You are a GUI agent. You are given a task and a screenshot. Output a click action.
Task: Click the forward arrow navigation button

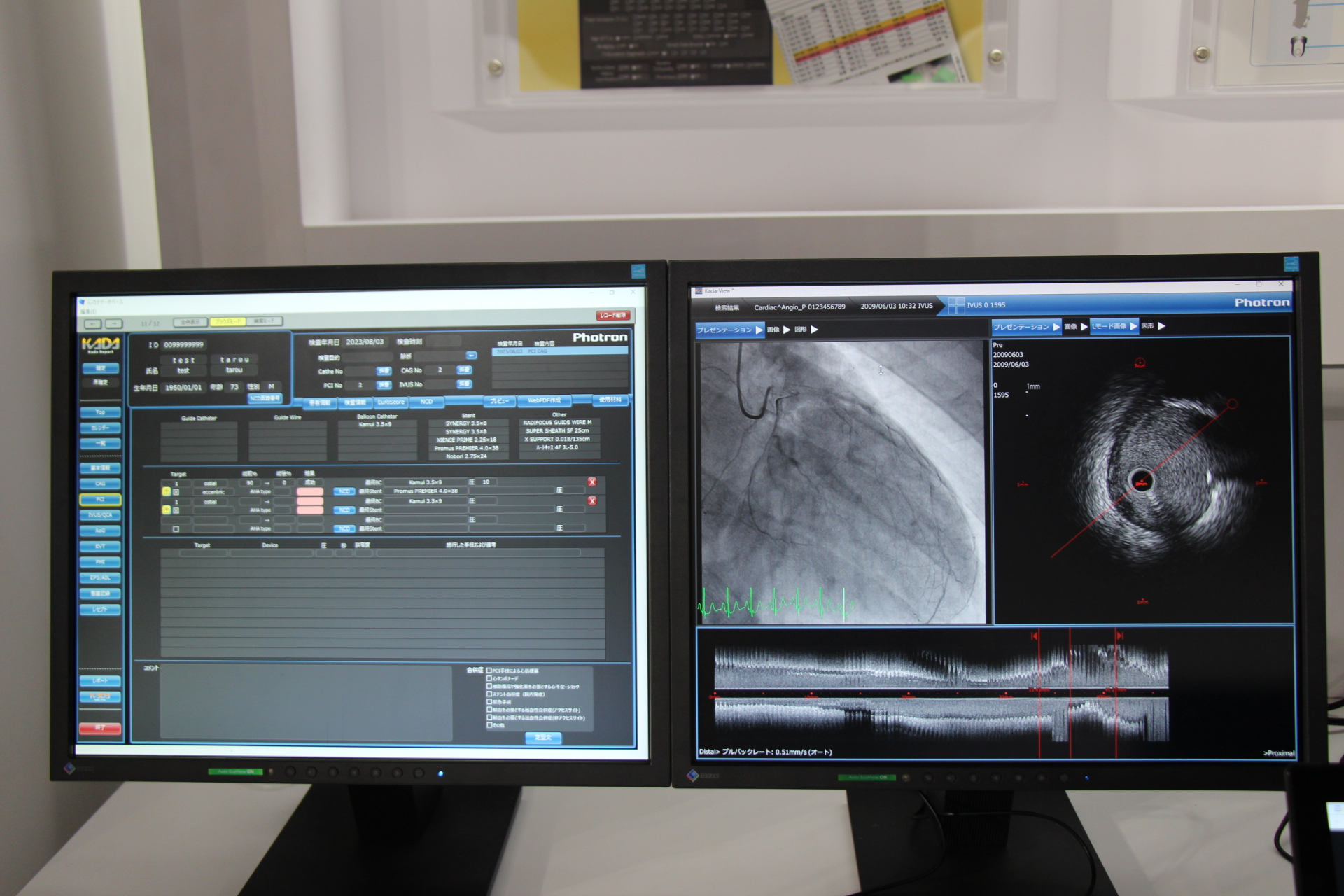coord(113,323)
